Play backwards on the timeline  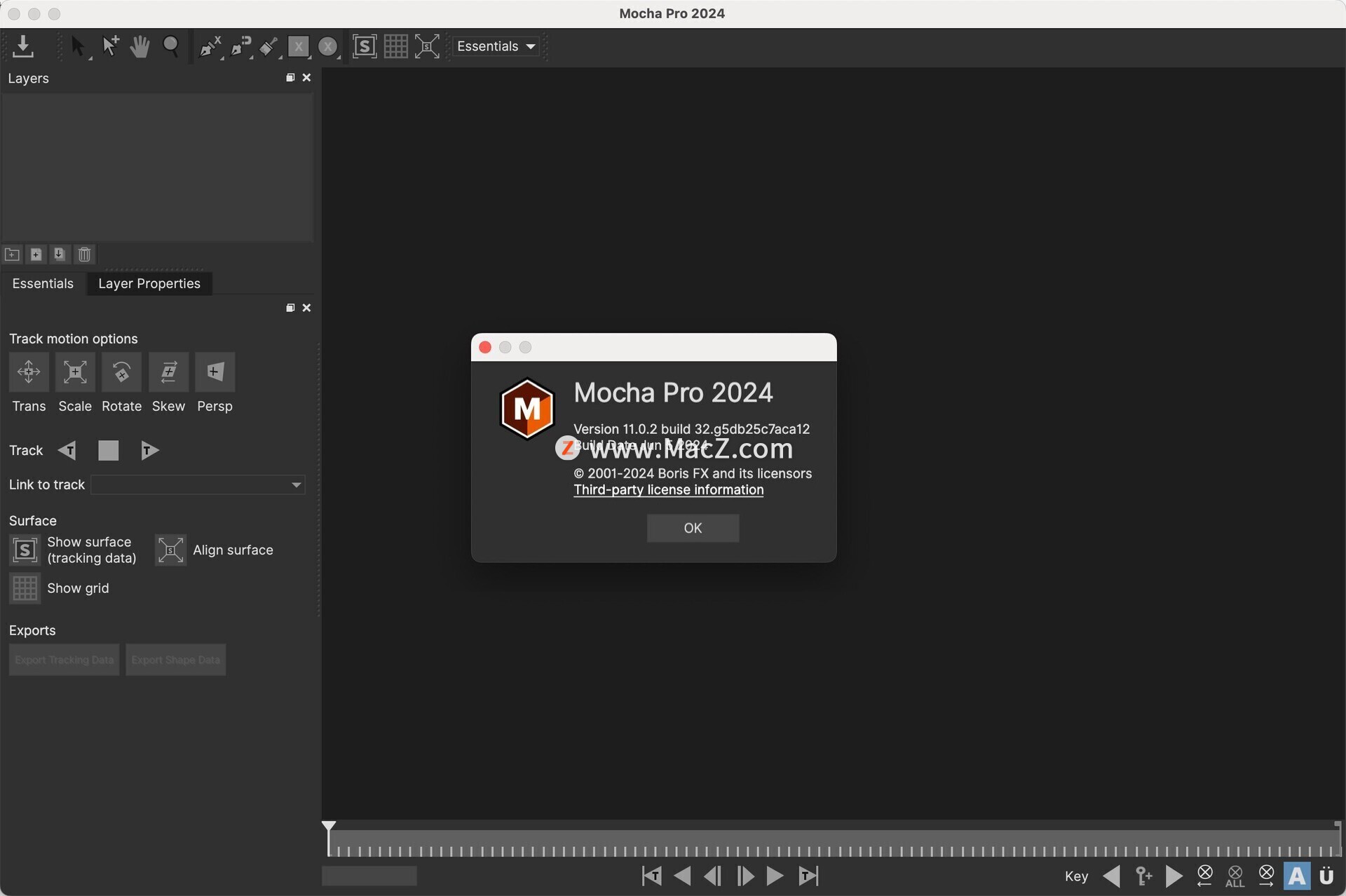click(682, 876)
